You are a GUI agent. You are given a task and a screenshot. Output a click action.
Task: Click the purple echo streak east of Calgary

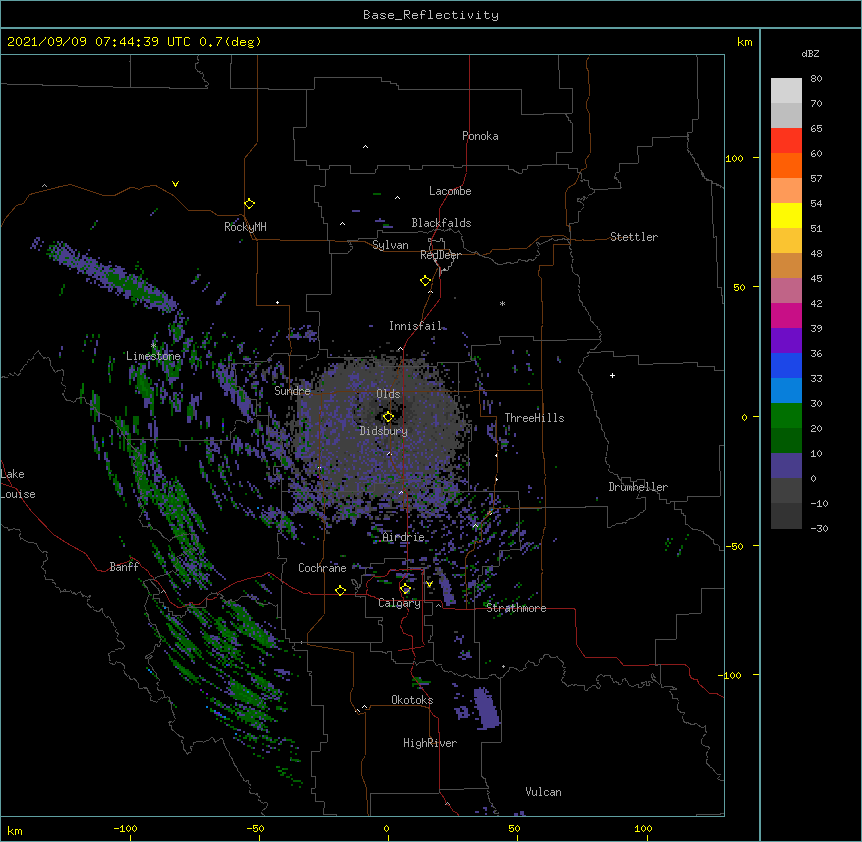pyautogui.click(x=447, y=589)
